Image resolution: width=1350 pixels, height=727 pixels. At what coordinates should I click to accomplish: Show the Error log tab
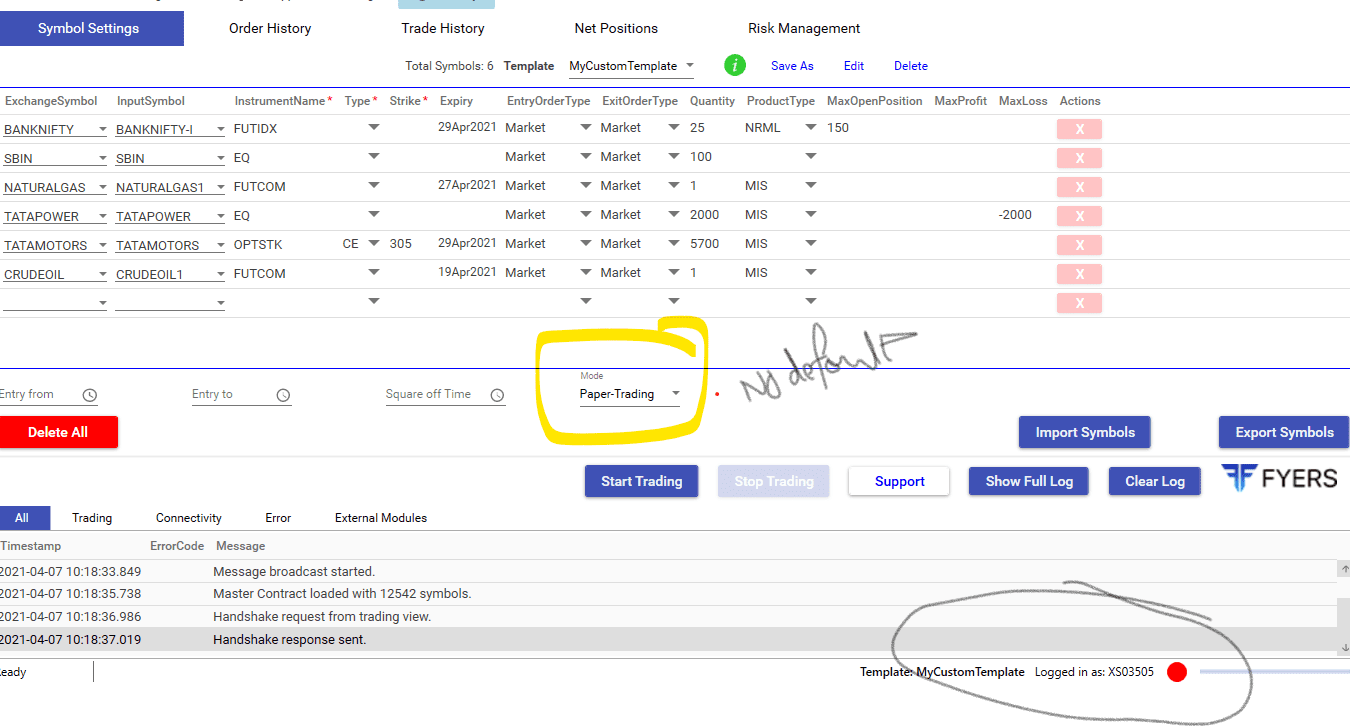pyautogui.click(x=278, y=518)
